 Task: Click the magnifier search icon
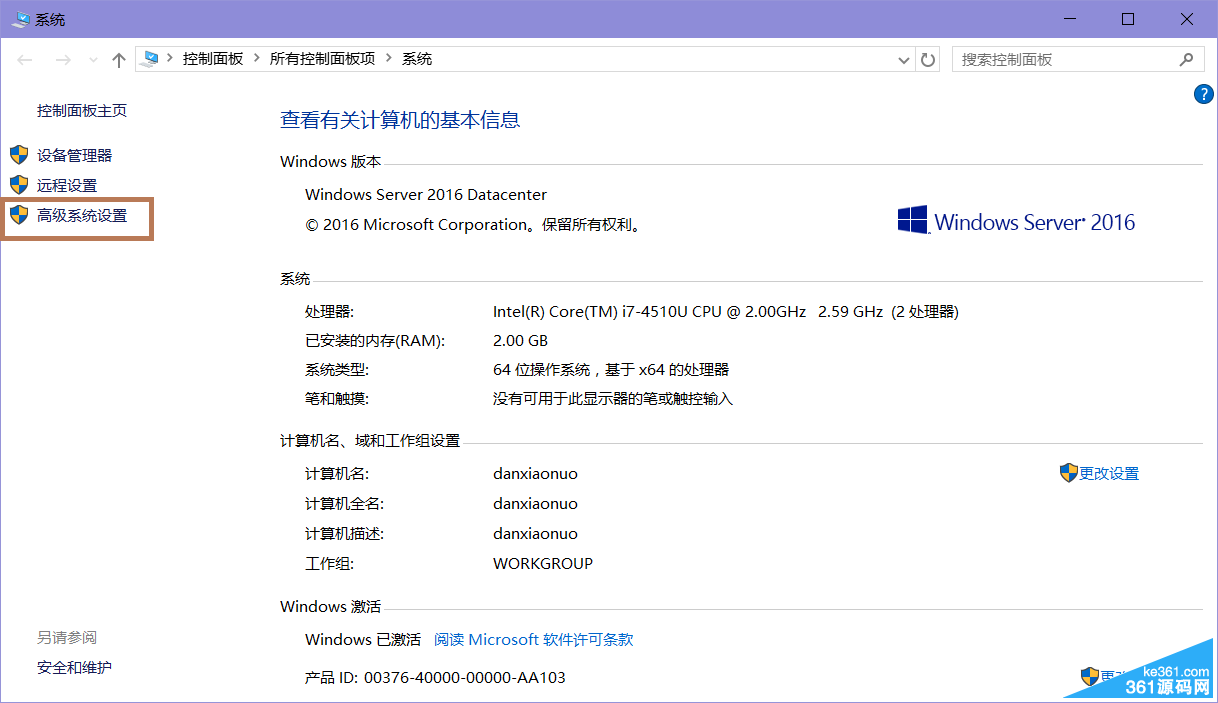(1187, 60)
